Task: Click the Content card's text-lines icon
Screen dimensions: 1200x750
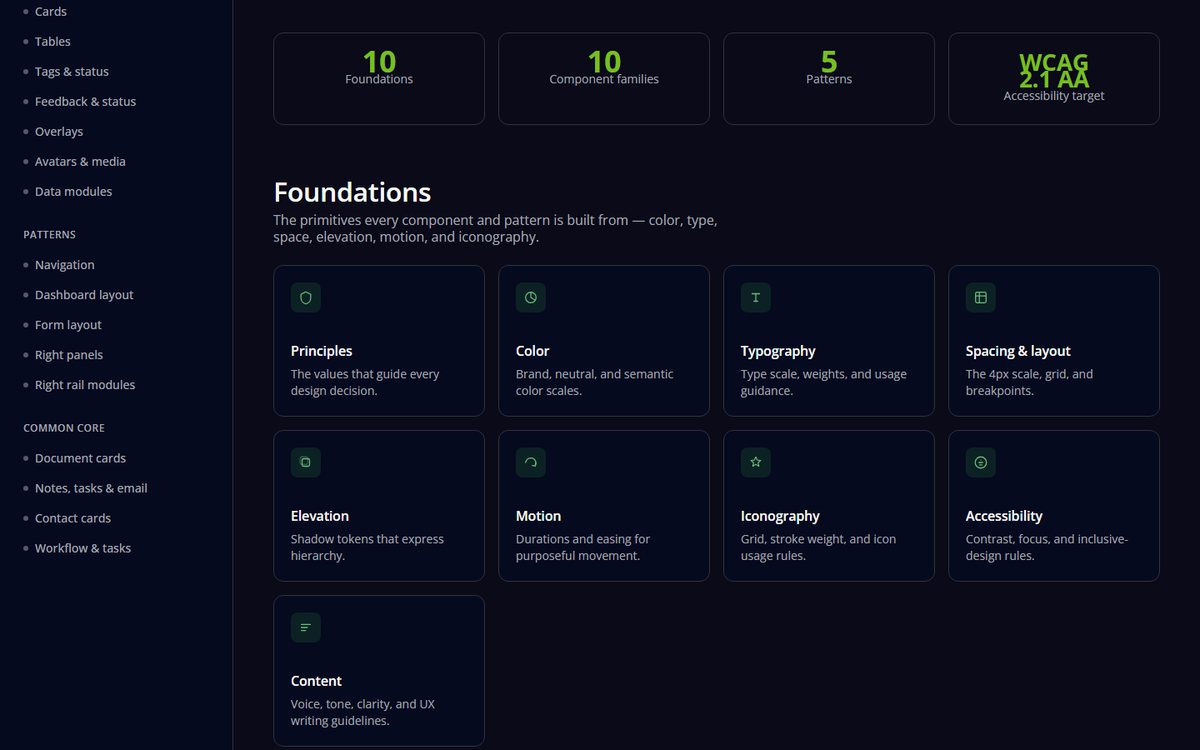Action: (306, 628)
